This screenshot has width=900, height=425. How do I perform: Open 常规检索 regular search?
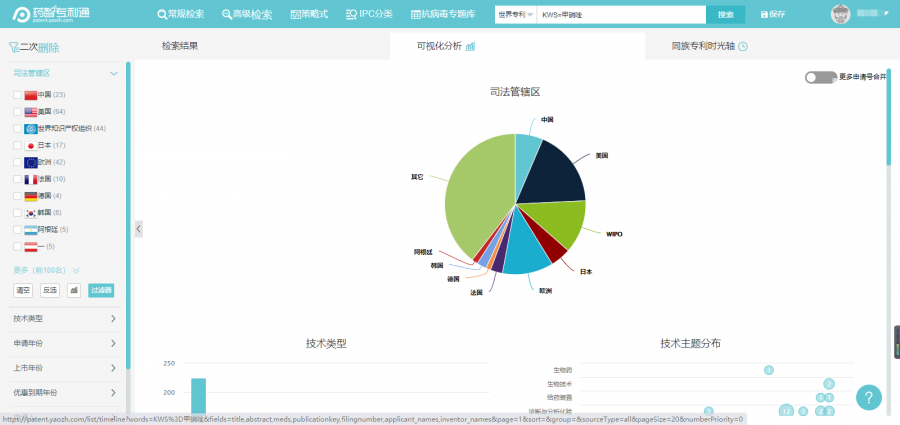pyautogui.click(x=183, y=15)
